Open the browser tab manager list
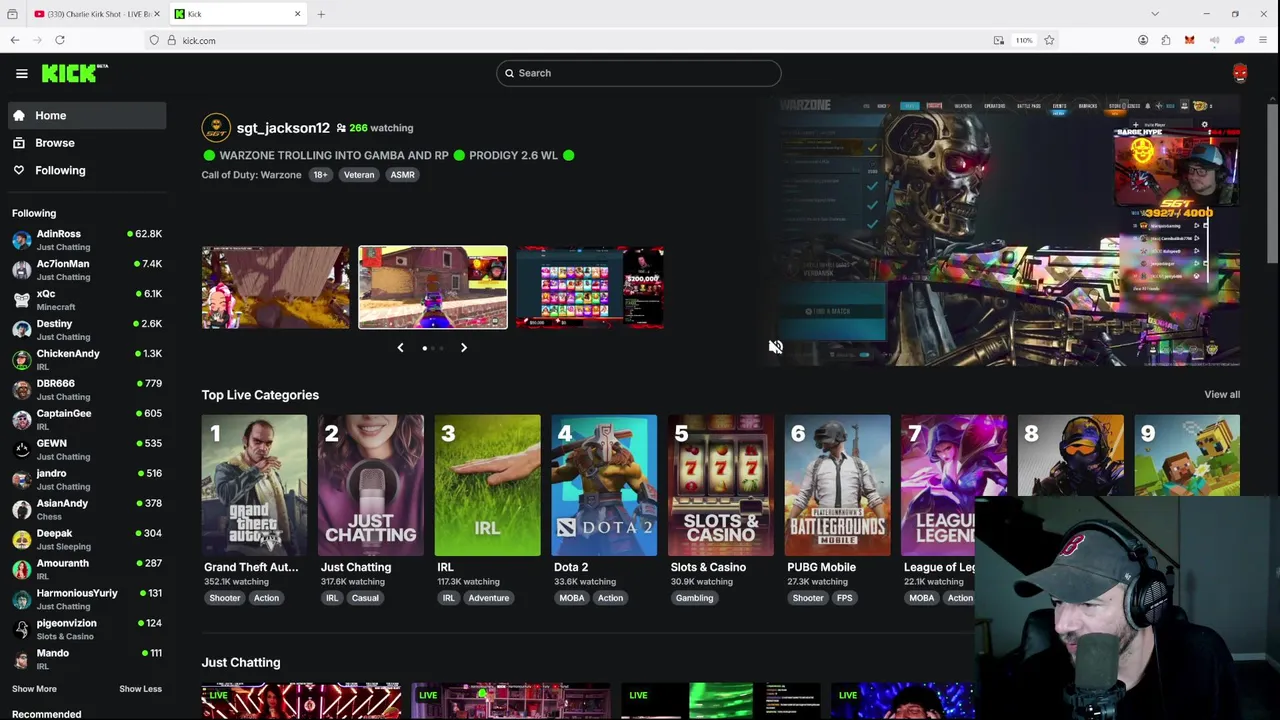The height and width of the screenshot is (720, 1280). click(x=1155, y=14)
